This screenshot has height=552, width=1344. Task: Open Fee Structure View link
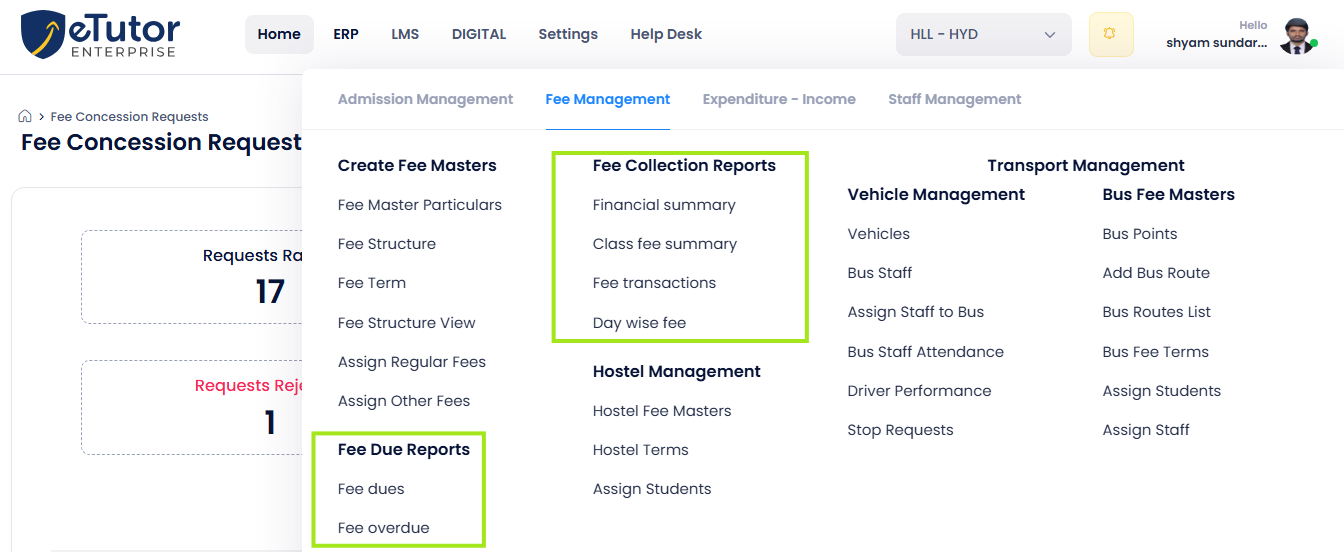pos(407,323)
